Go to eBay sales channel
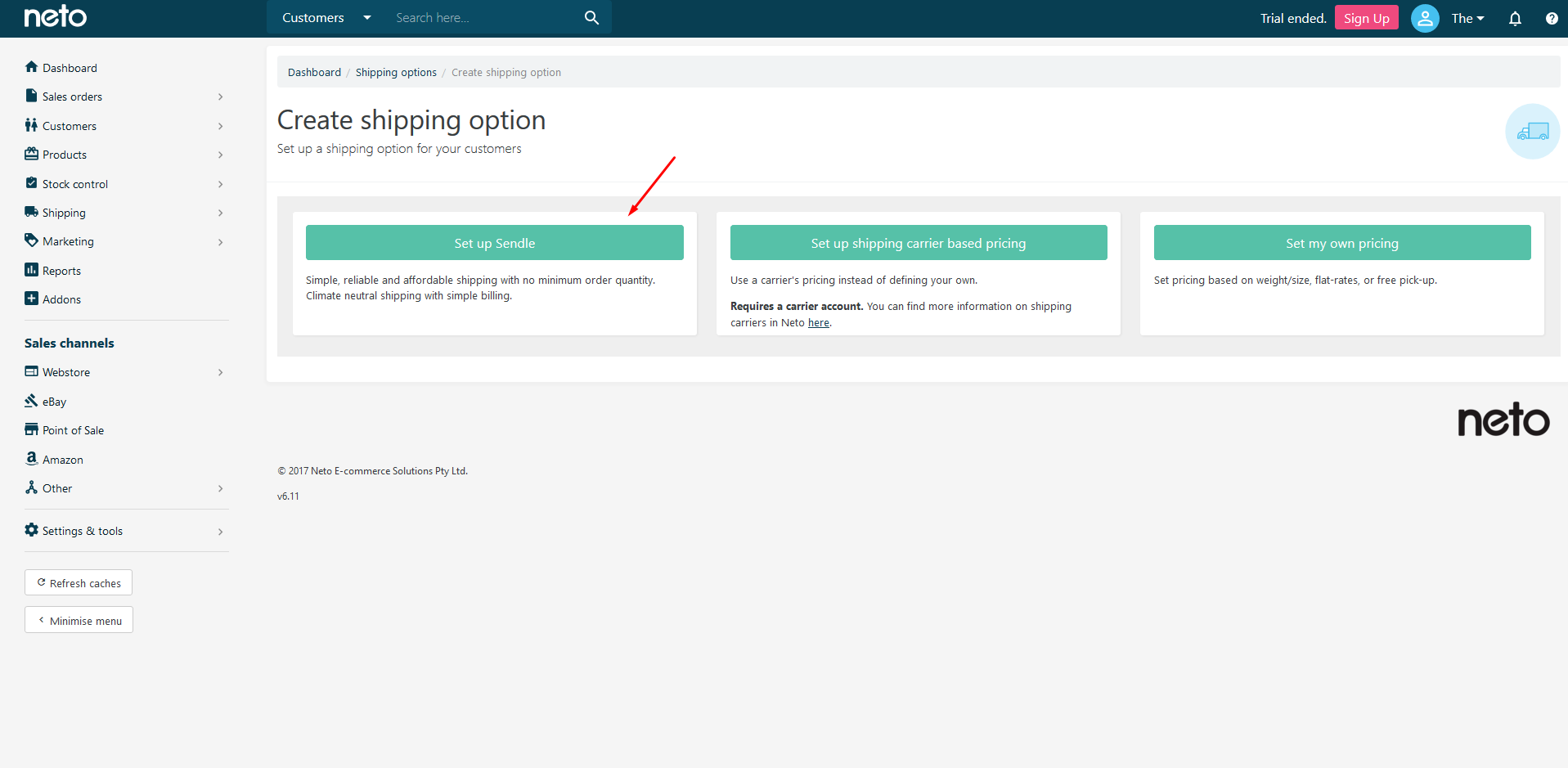 coord(54,402)
